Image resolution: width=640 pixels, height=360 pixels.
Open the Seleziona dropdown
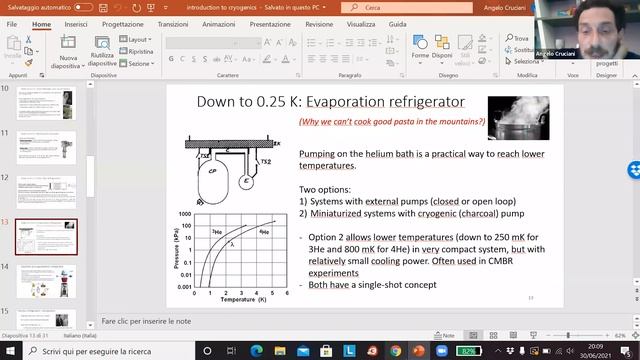(524, 61)
